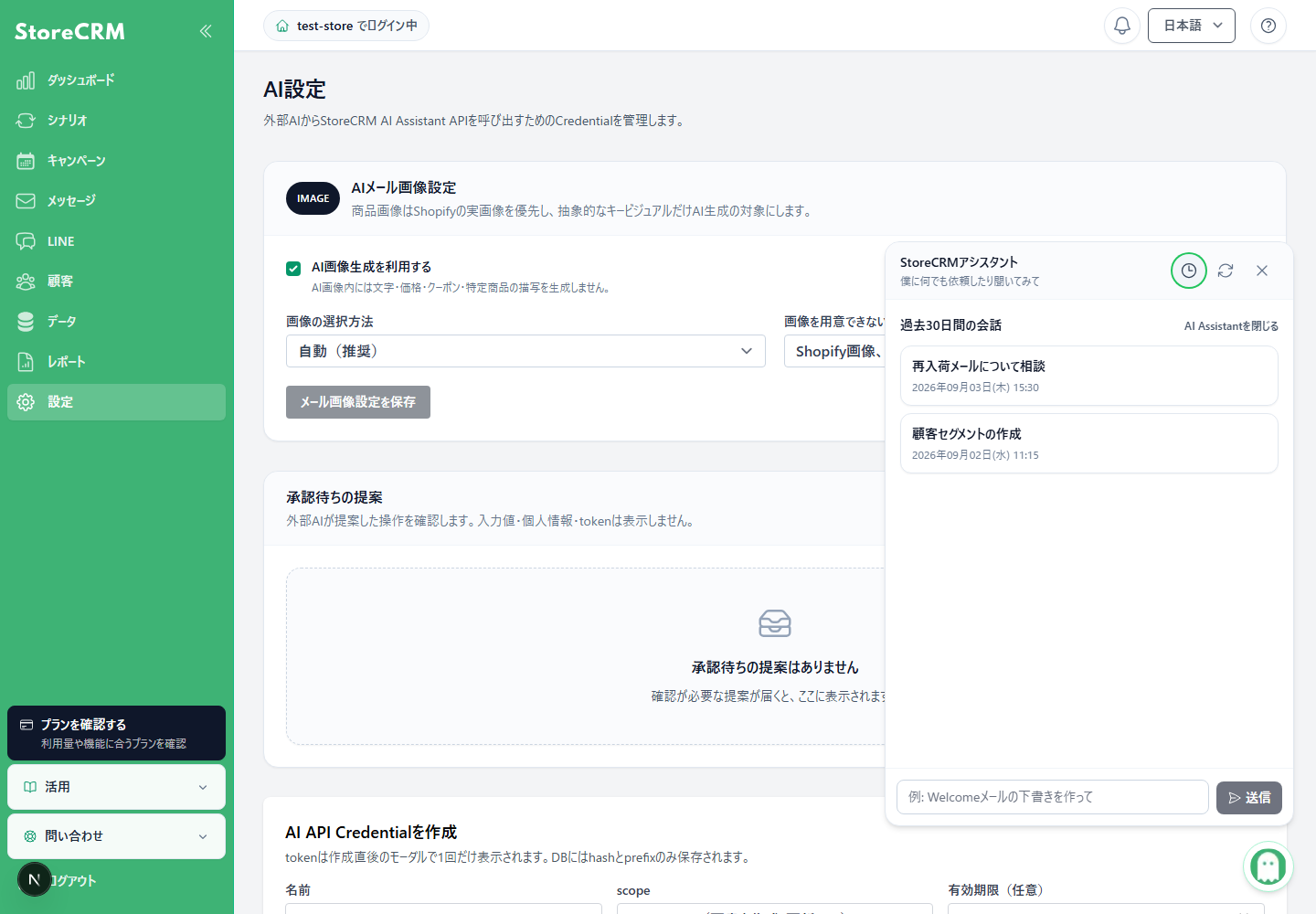Click 送信 button in assistant
This screenshot has width=1316, height=914.
click(x=1249, y=798)
